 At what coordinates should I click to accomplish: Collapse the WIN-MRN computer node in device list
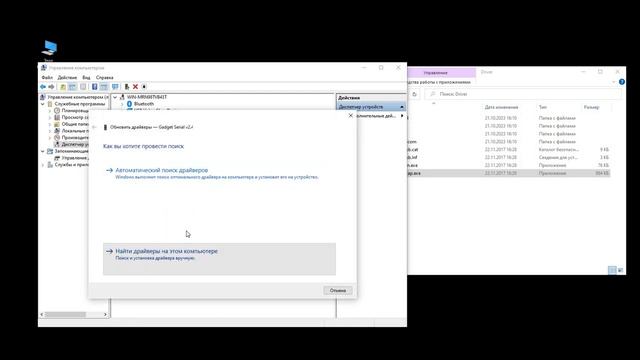115,97
